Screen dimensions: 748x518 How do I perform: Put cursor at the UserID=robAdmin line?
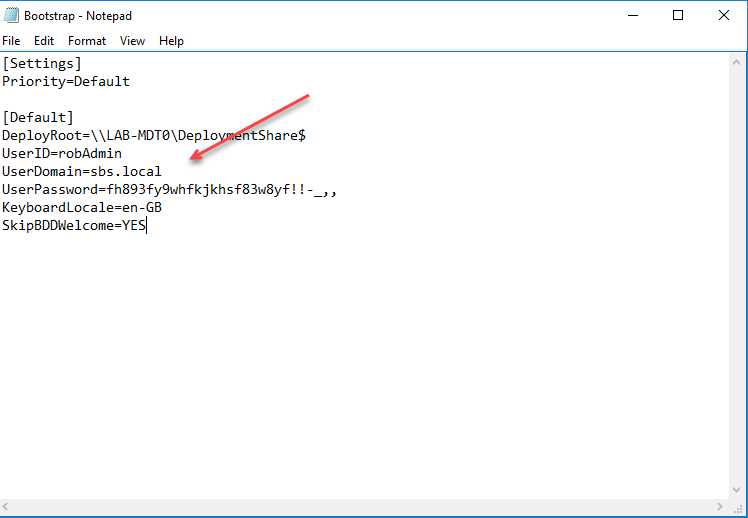click(x=62, y=154)
